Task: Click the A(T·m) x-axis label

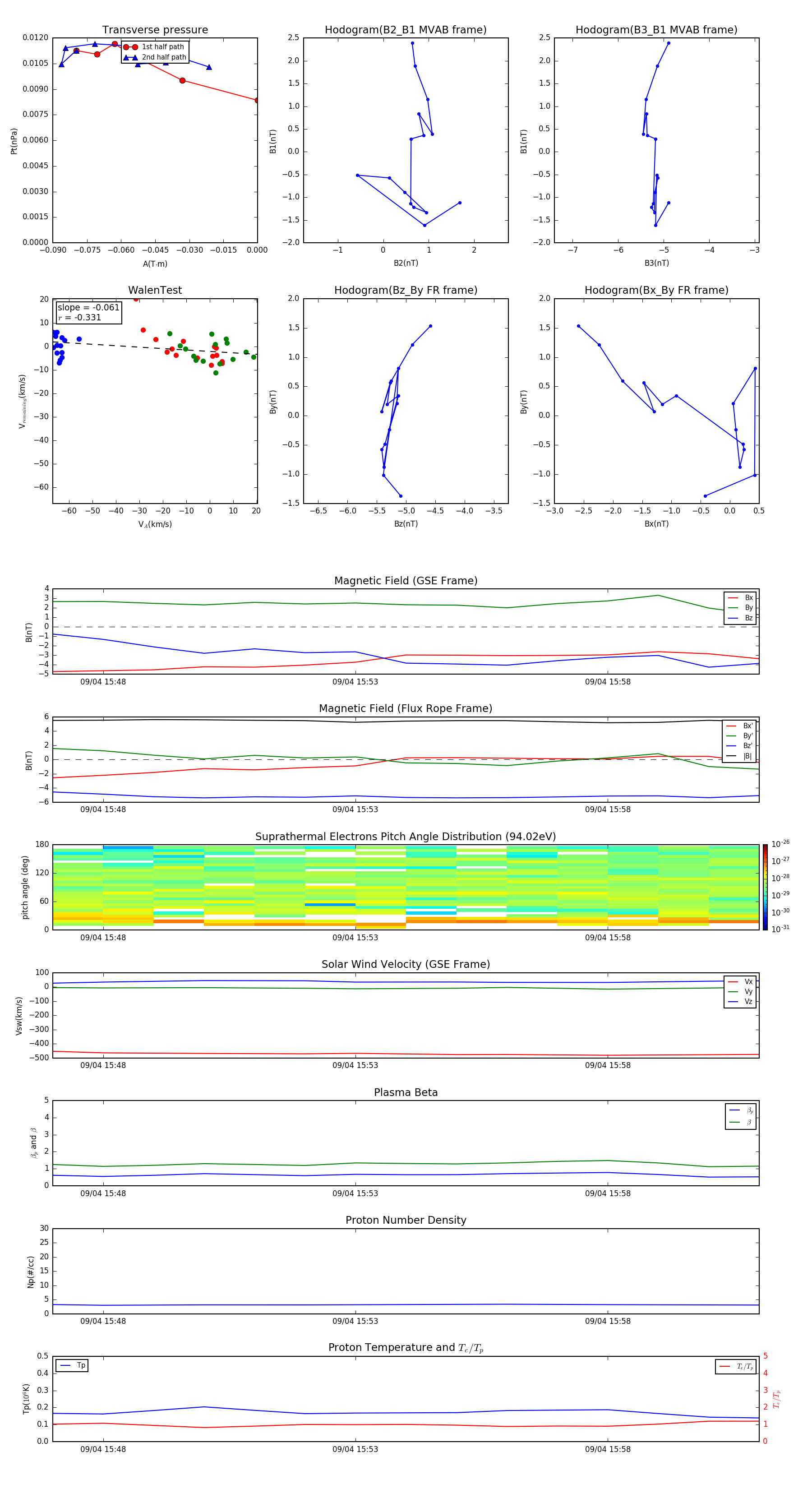Action: (x=155, y=264)
